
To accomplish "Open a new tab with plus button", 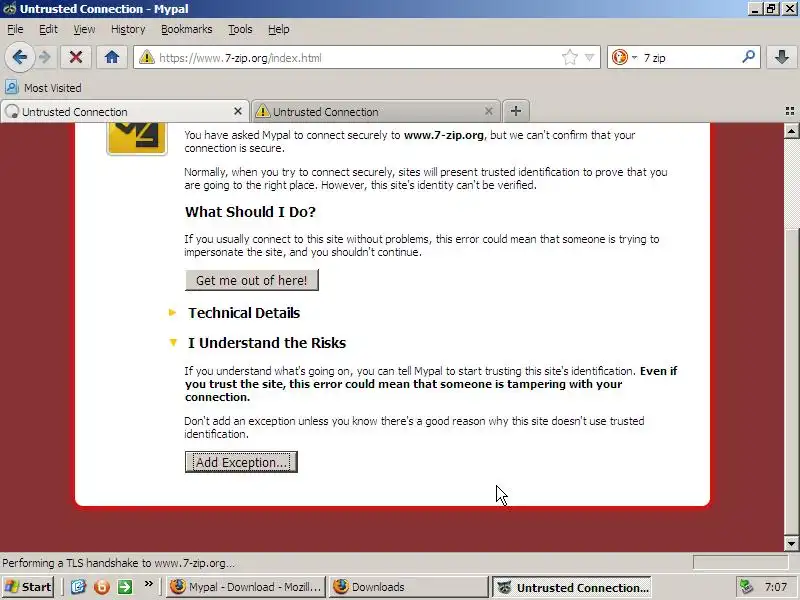I will pyautogui.click(x=516, y=111).
